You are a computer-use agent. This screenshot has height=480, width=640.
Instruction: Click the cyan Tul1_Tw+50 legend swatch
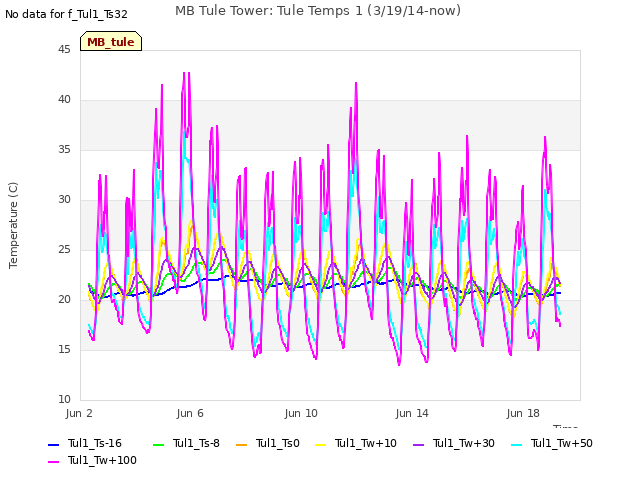pyautogui.click(x=517, y=444)
